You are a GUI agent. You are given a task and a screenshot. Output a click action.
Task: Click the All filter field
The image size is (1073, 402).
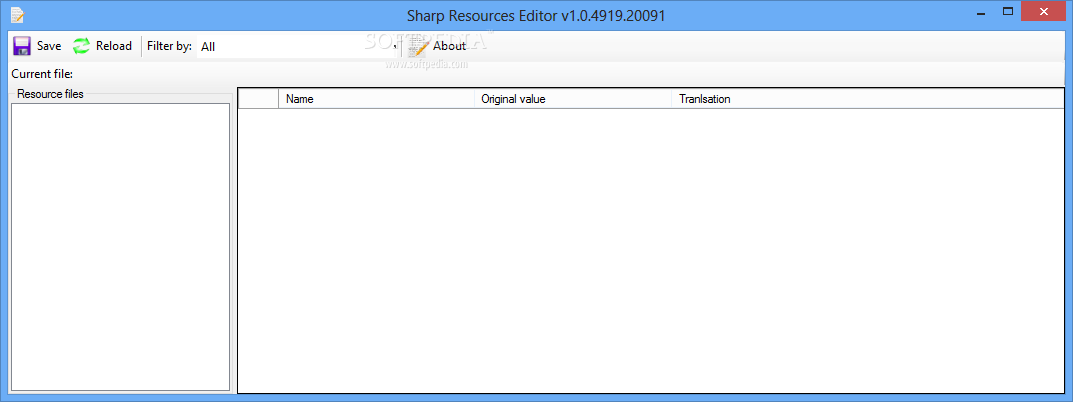(296, 47)
